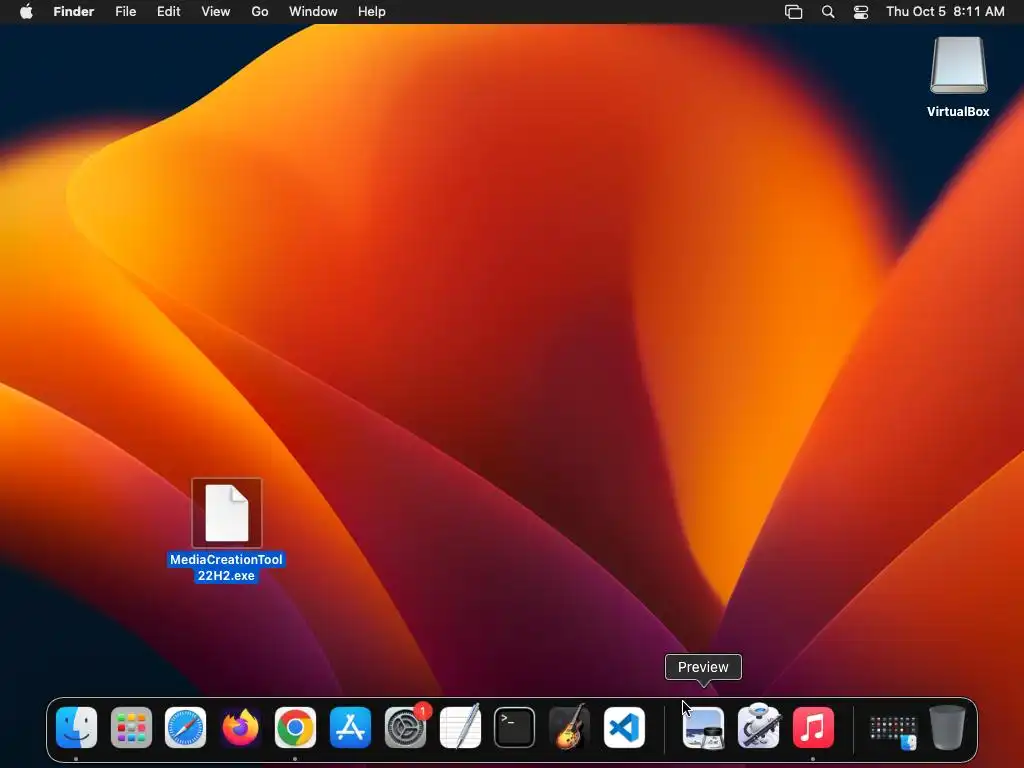This screenshot has width=1024, height=768.
Task: Launch TextEdit from the Dock
Action: tap(460, 726)
